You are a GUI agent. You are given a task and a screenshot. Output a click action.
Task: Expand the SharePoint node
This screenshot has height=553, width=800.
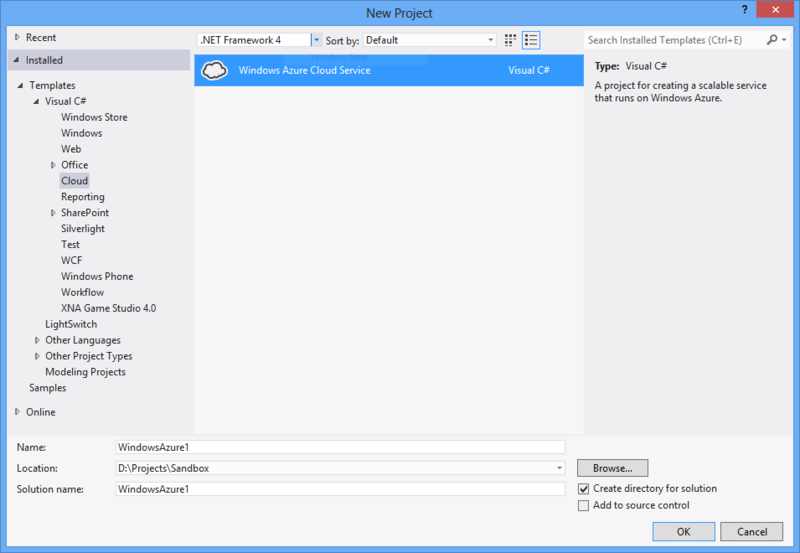tap(53, 213)
